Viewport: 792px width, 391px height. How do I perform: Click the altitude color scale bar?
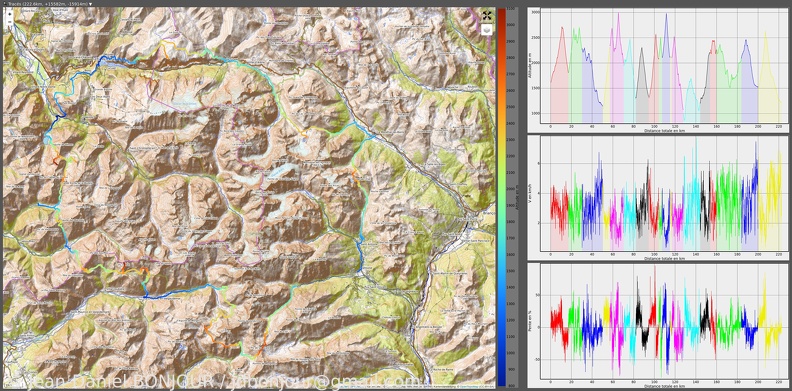[501, 197]
